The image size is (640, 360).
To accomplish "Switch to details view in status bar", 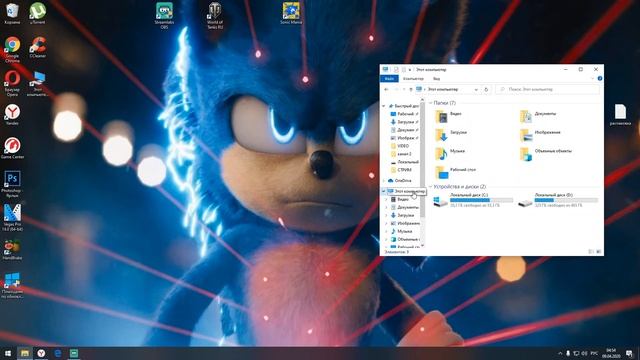I will point(591,252).
